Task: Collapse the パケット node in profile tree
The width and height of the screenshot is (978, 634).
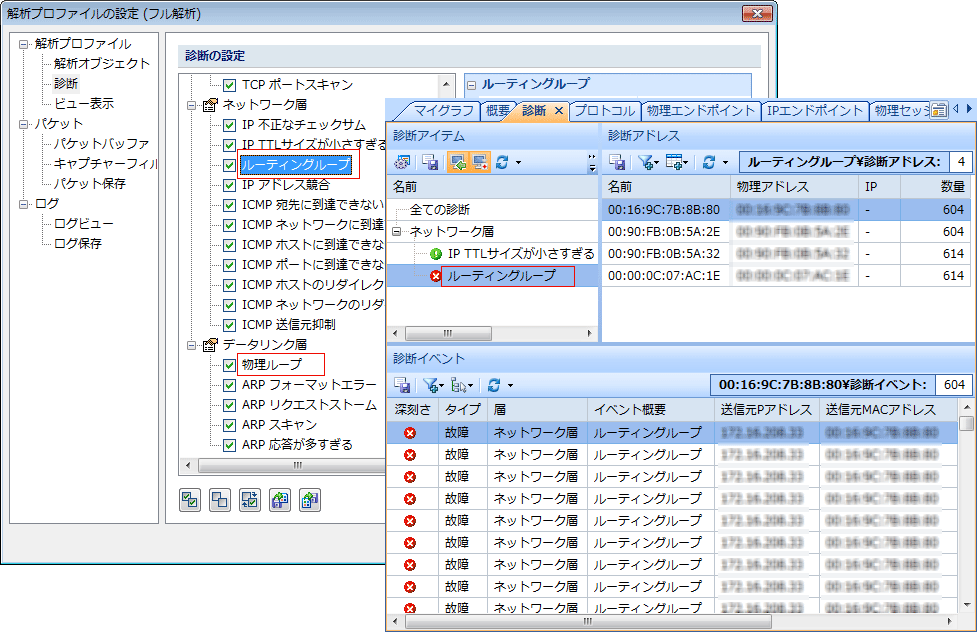Action: 24,124
